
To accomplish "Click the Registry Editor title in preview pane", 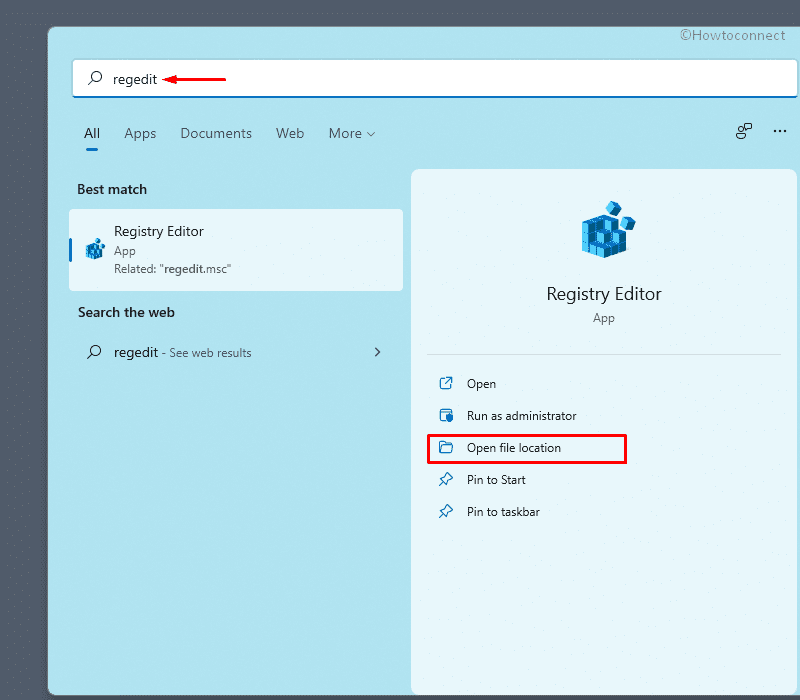I will pyautogui.click(x=604, y=294).
